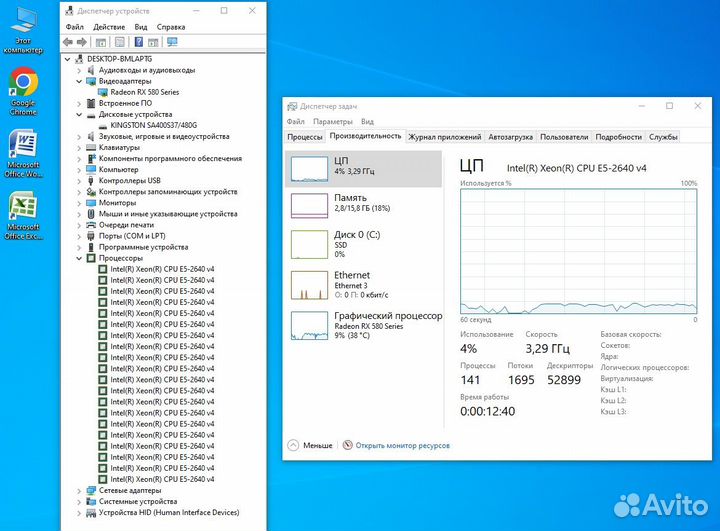Switch to the Автозагрузка tab
Viewport: 720px width, 531px height.
(x=511, y=137)
